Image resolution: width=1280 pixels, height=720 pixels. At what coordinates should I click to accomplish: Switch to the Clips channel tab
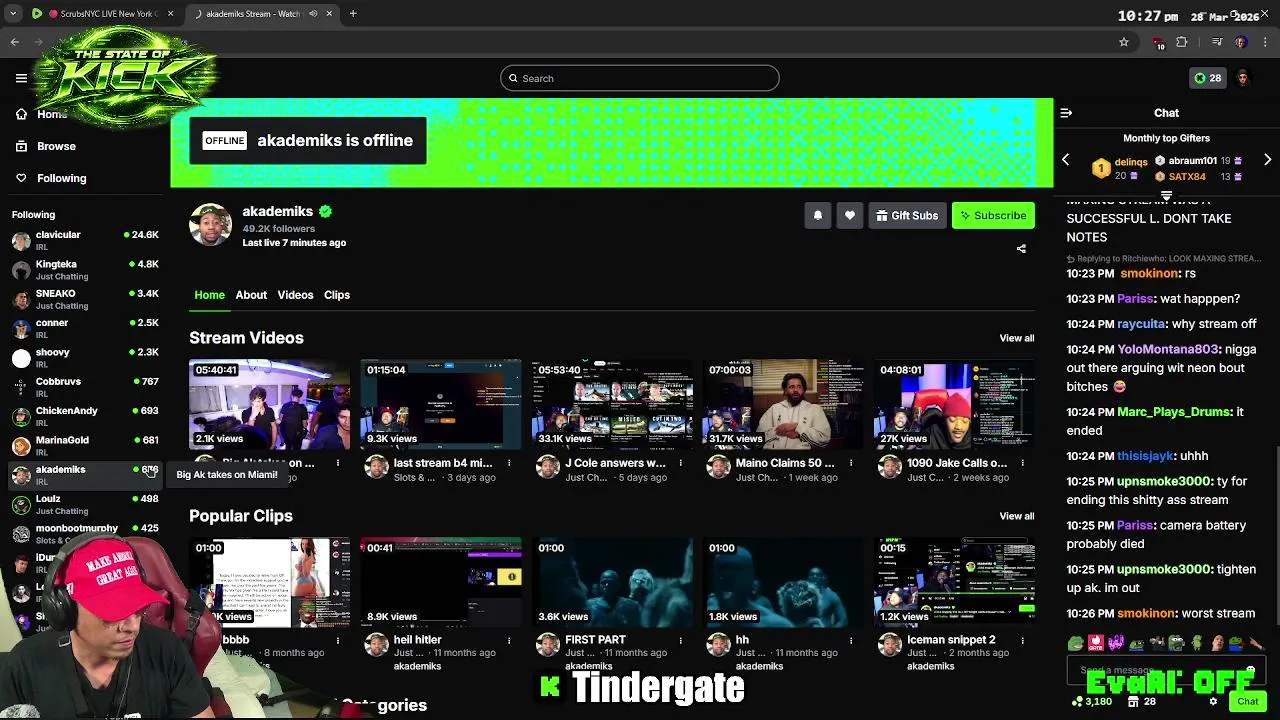coord(337,295)
